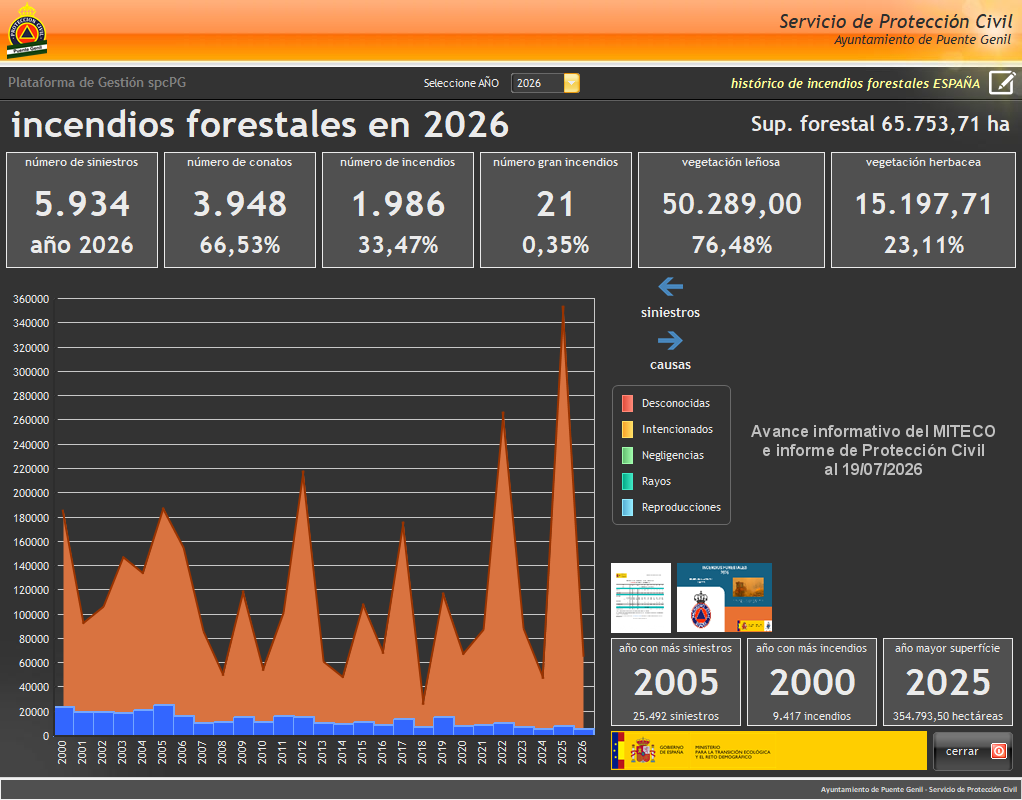Click the Negligencias legend label
The height and width of the screenshot is (800, 1022).
673,456
